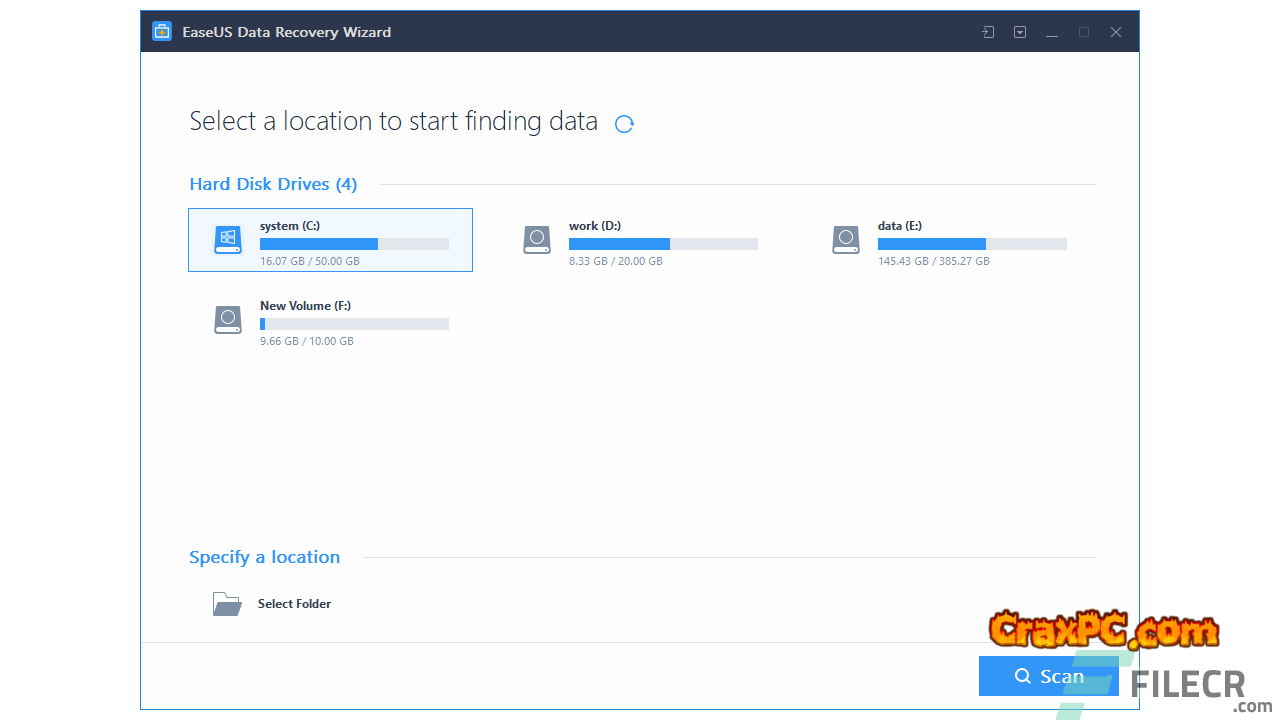The height and width of the screenshot is (720, 1280).
Task: Click the sign-in icon in title bar
Action: coord(988,32)
